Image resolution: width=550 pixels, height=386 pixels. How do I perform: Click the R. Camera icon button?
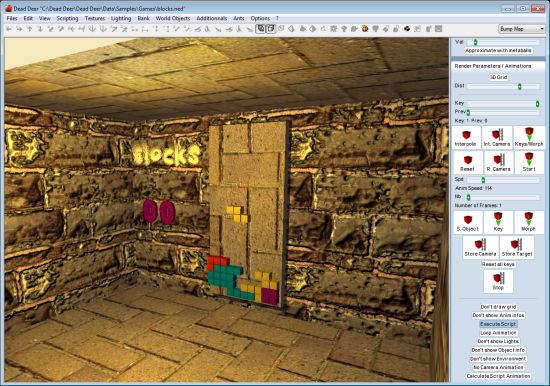[x=498, y=163]
